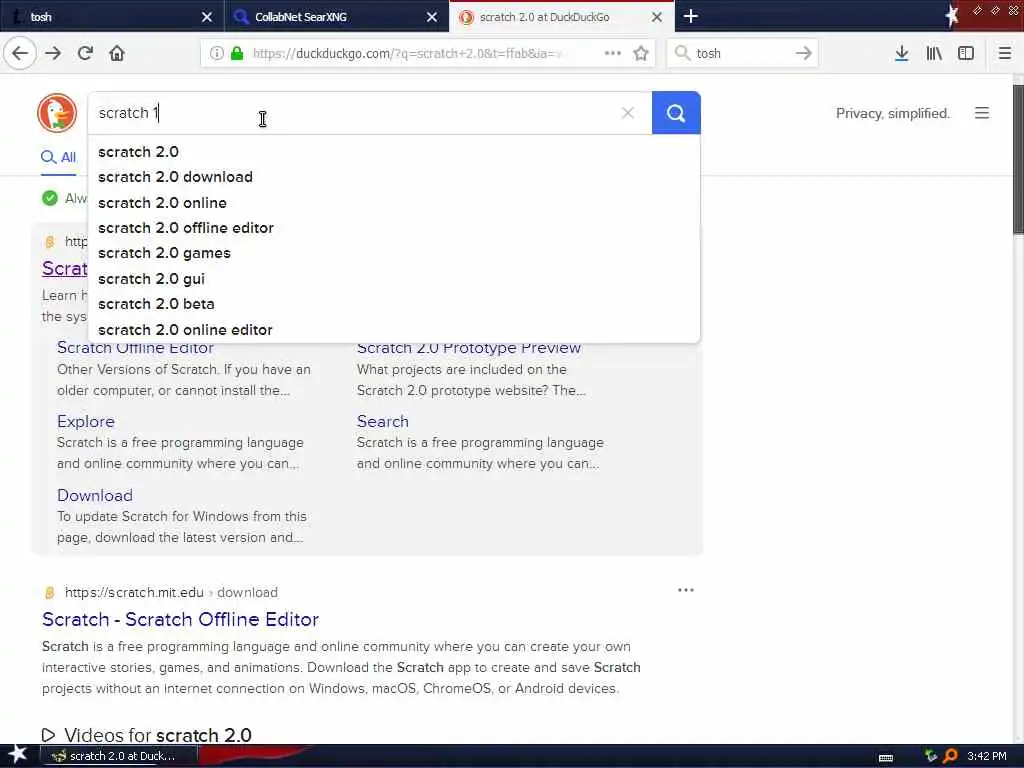Select the All results tab
The image size is (1024, 768).
coord(59,157)
